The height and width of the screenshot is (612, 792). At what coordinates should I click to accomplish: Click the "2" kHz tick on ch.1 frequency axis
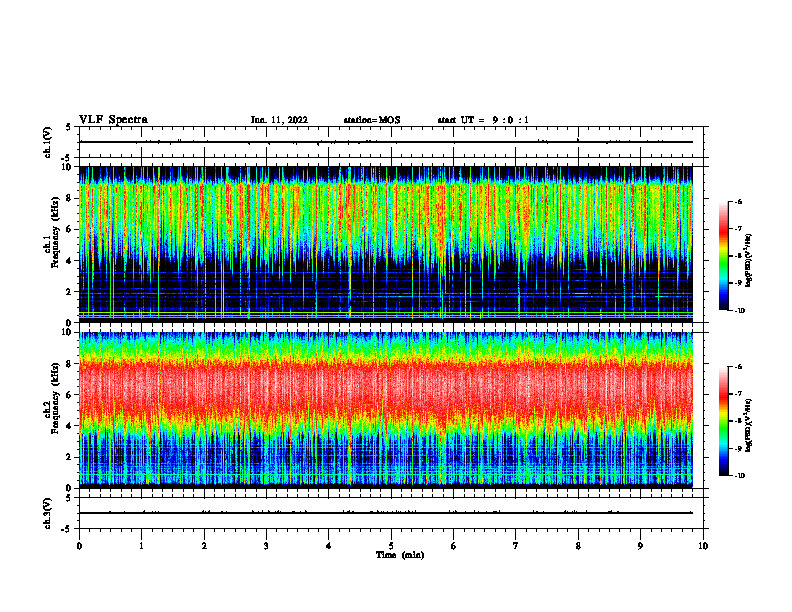[69, 292]
